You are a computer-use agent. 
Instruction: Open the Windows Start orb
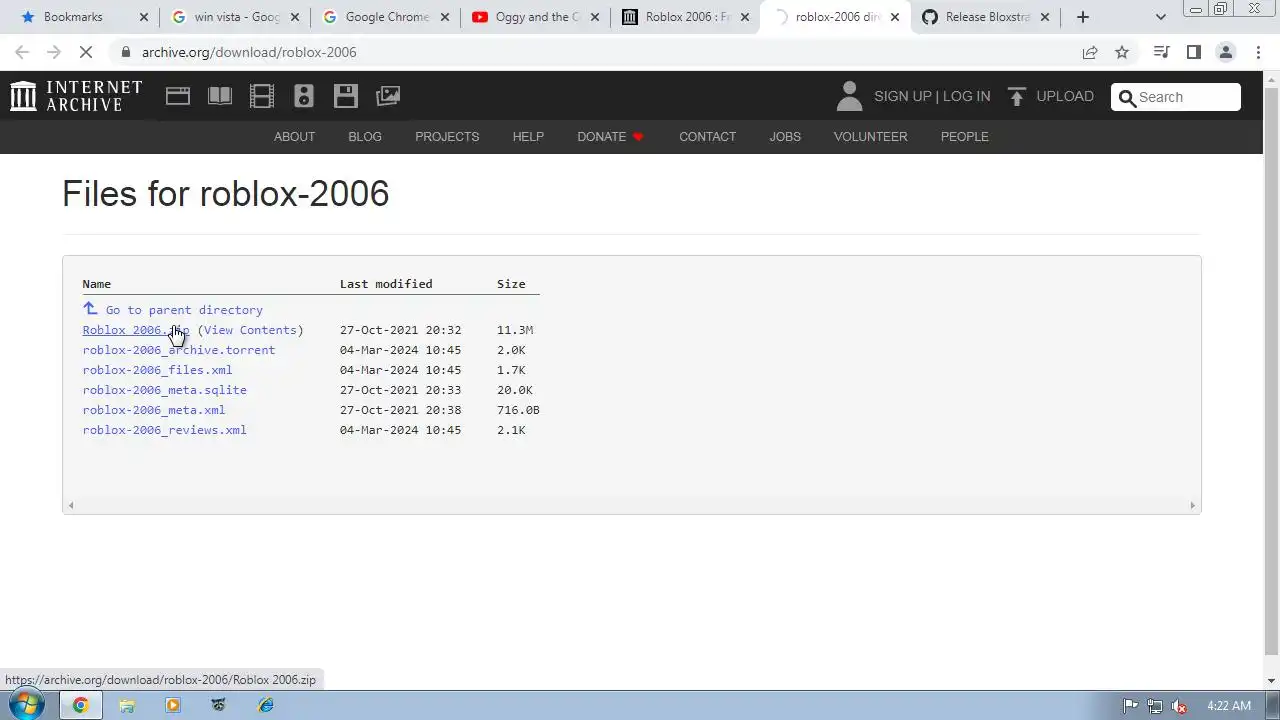click(x=27, y=704)
